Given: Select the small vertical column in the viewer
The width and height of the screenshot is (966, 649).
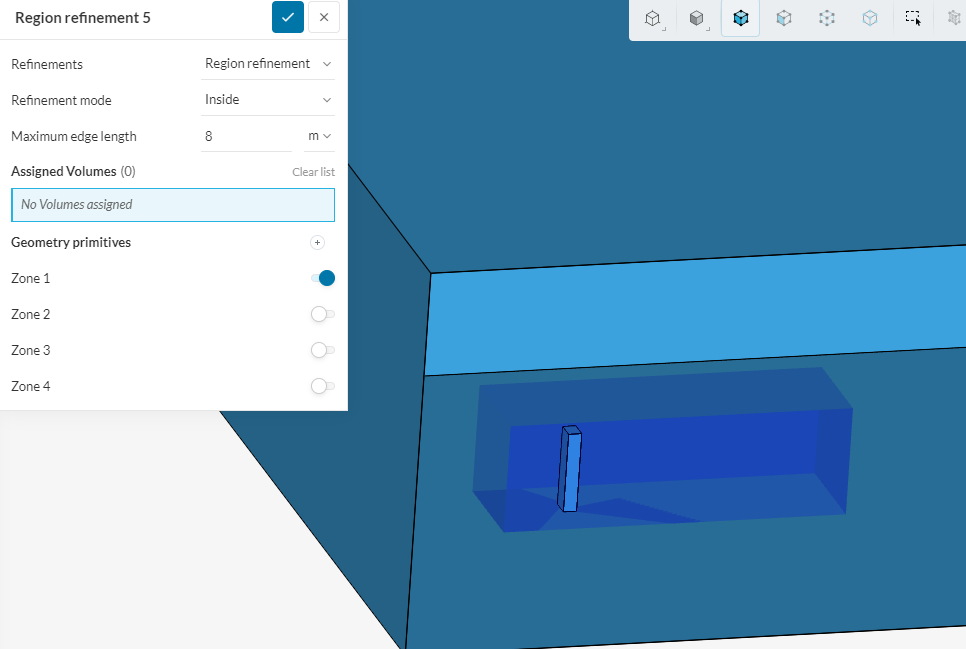Looking at the screenshot, I should tap(570, 469).
